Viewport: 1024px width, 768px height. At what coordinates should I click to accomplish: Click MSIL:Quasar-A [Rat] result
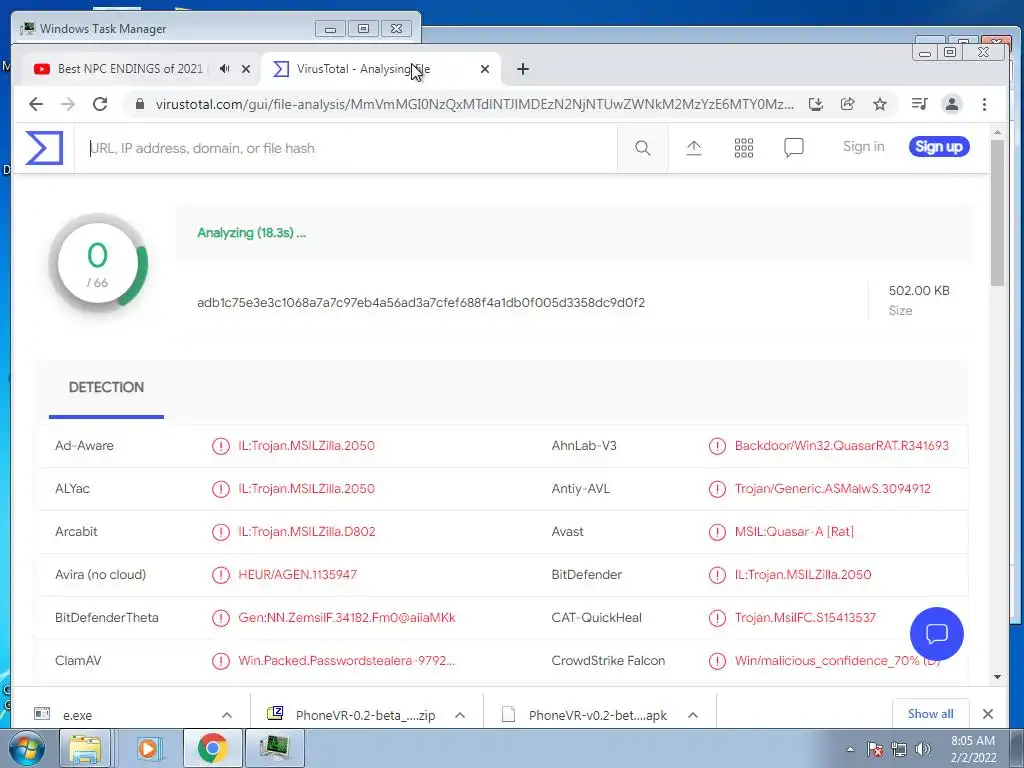(794, 532)
